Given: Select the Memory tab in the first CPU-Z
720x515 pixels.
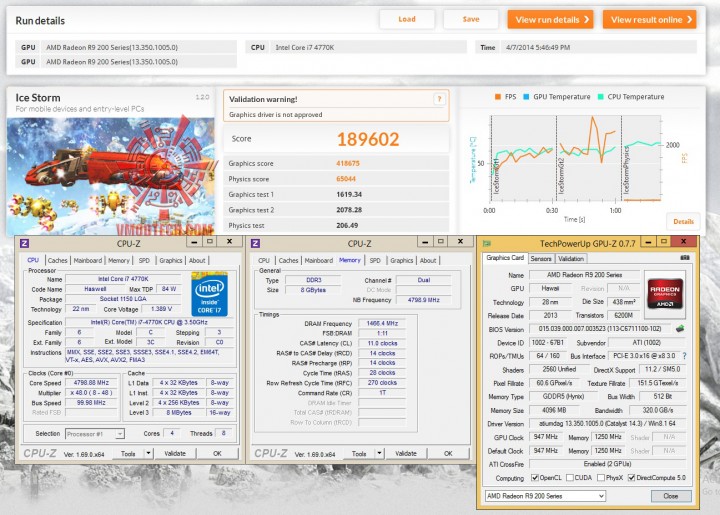Looking at the screenshot, I should pyautogui.click(x=118, y=260).
